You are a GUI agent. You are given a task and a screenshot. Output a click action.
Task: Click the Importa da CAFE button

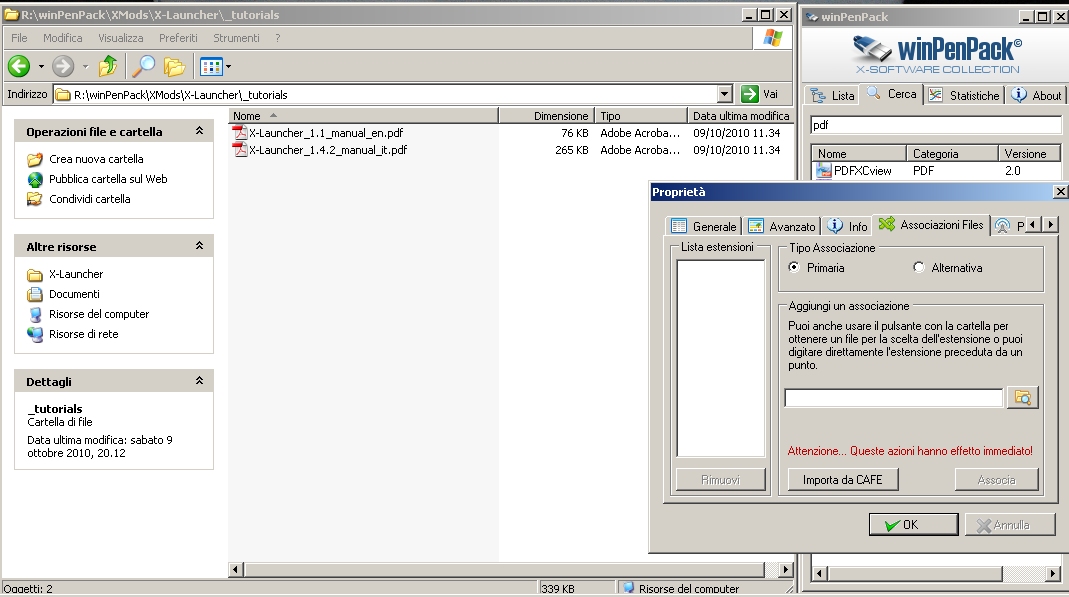pos(843,480)
